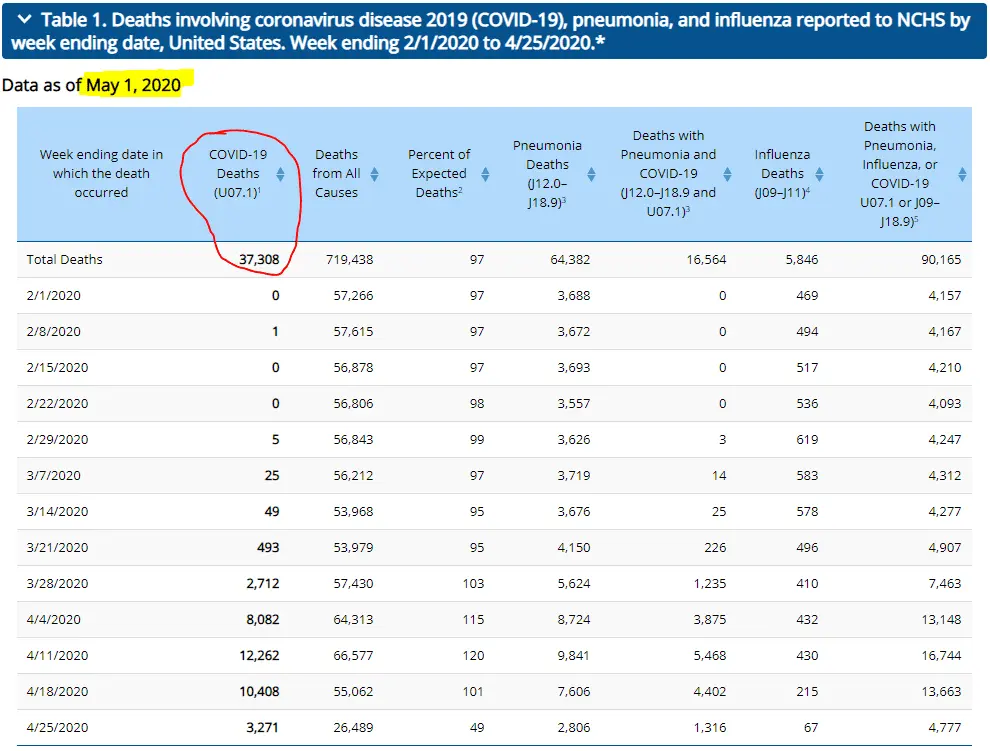Click the highlighted May 1, 2020 date
The image size is (990, 751).
pyautogui.click(x=133, y=85)
